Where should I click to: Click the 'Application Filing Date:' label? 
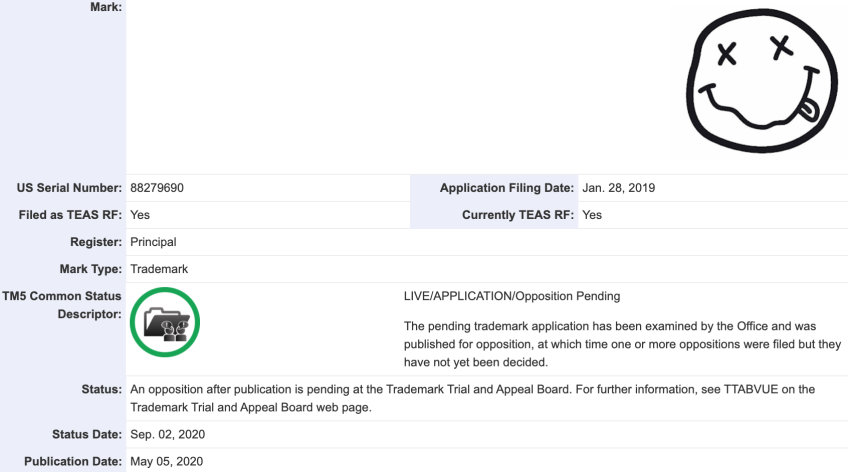point(507,188)
